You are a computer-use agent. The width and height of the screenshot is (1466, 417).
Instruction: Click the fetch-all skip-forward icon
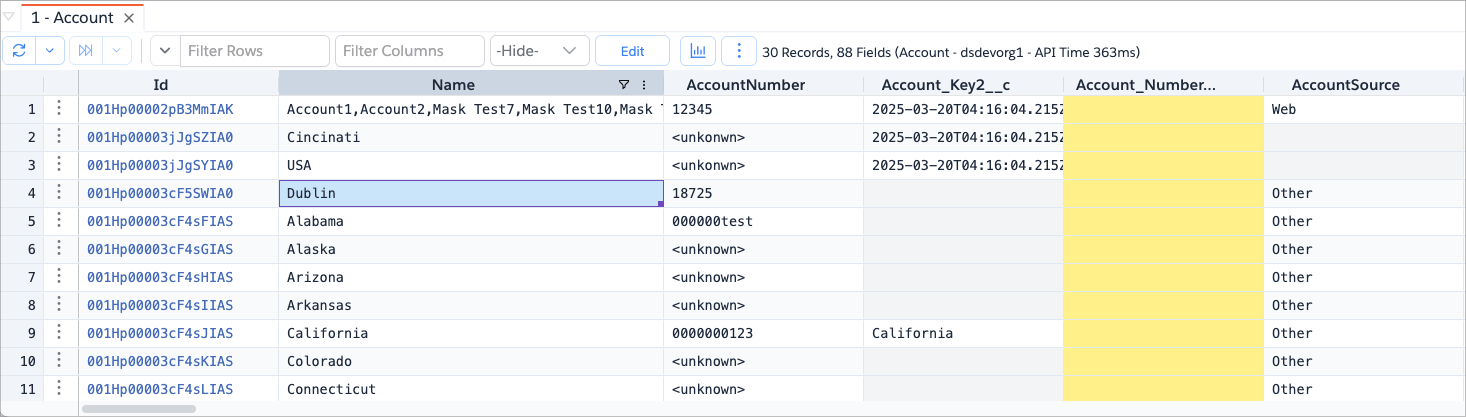click(85, 51)
